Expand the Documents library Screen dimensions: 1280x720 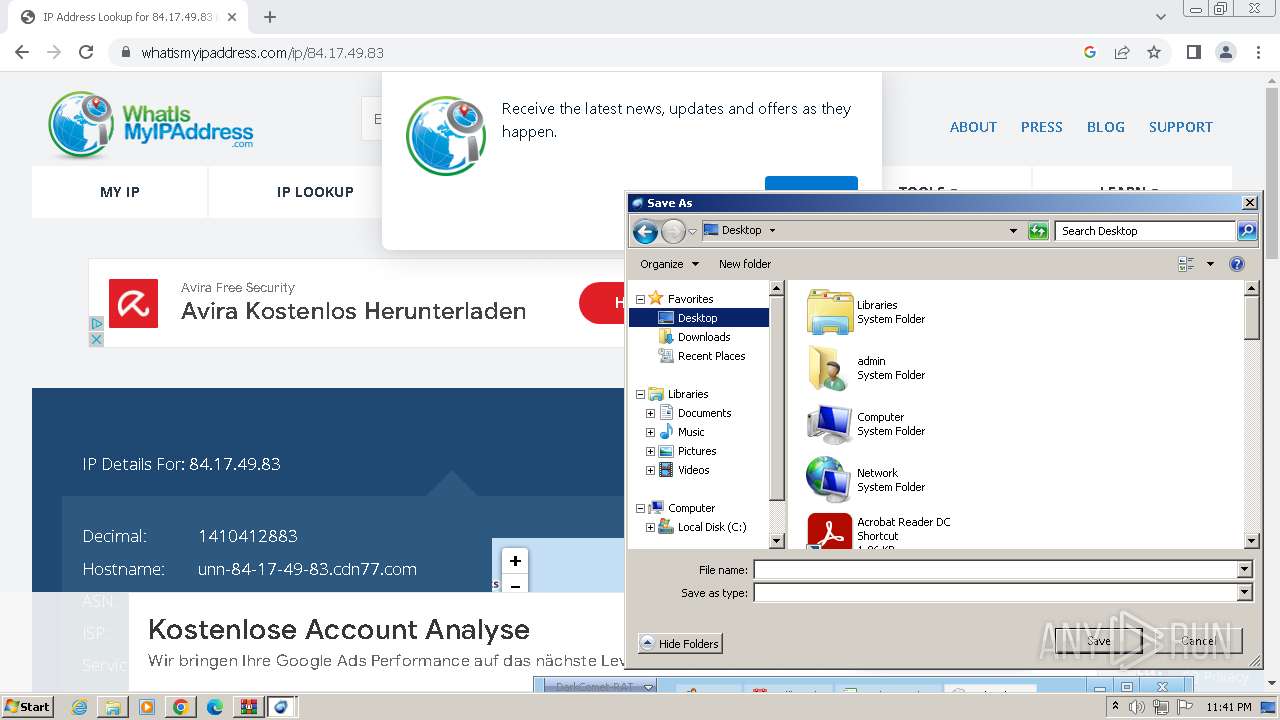tap(650, 413)
